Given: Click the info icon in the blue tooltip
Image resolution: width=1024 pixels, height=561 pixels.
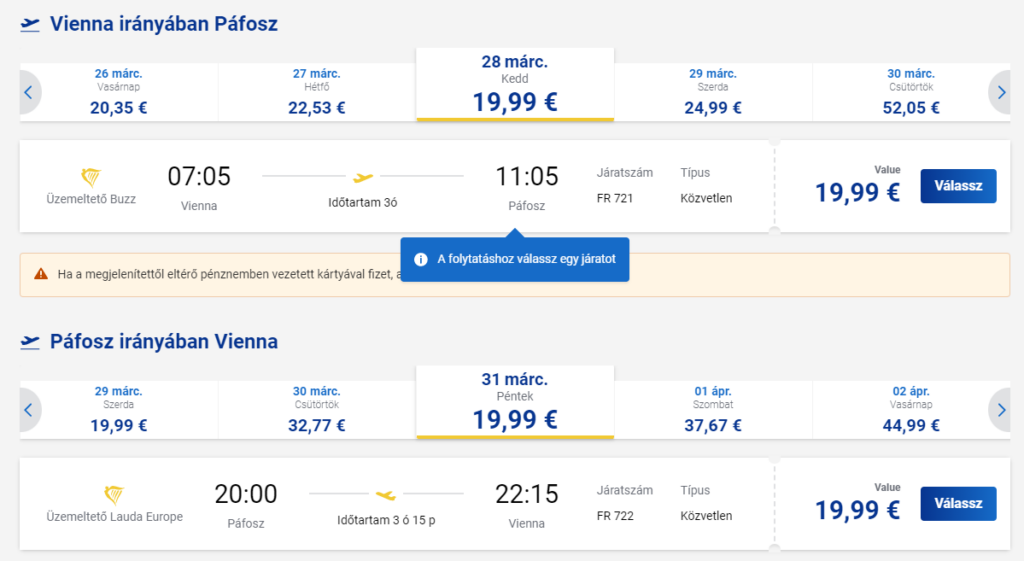Looking at the screenshot, I should (x=421, y=260).
